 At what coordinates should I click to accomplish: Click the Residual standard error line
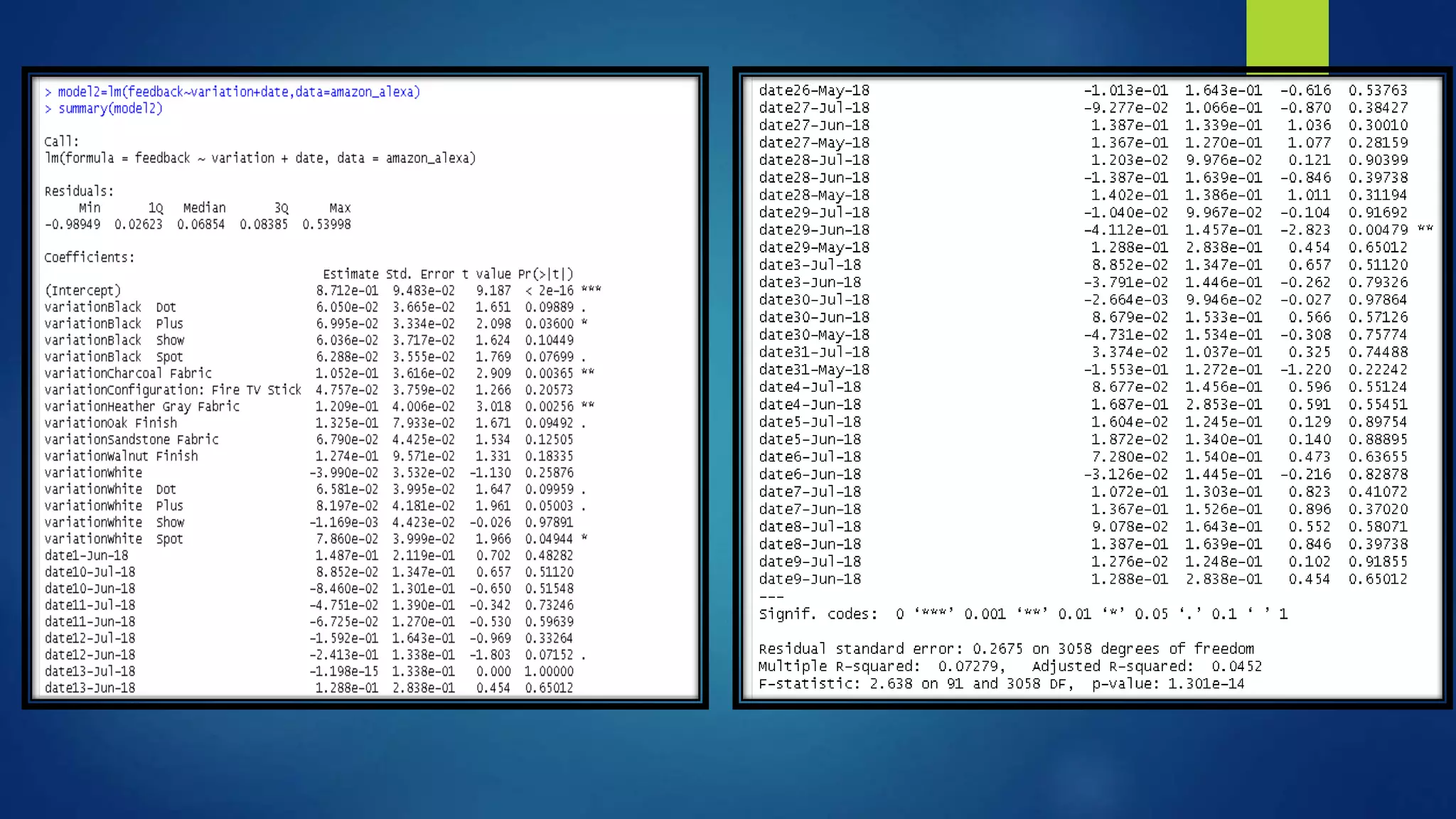[x=1006, y=648]
